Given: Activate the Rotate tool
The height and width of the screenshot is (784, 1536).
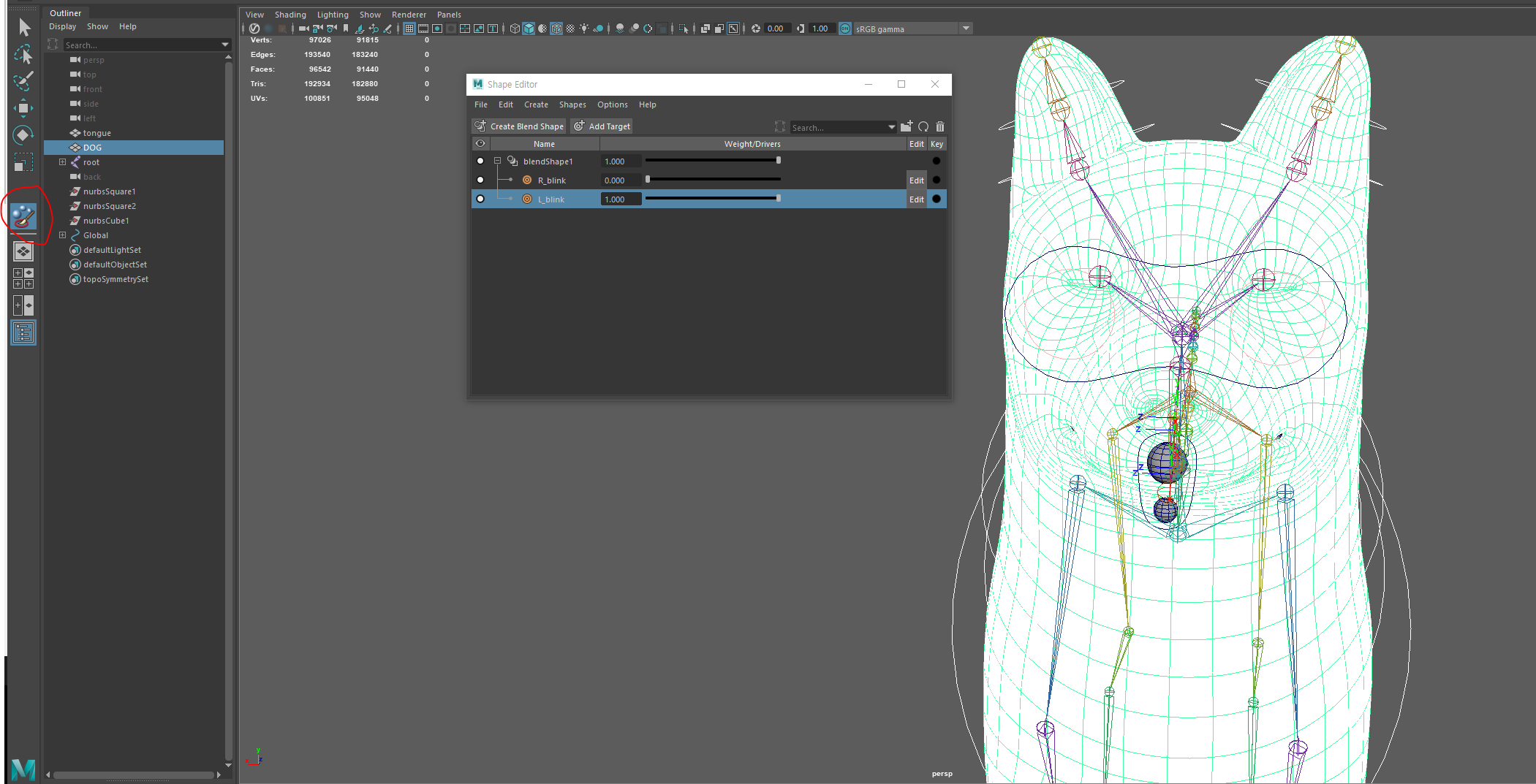Looking at the screenshot, I should 24,135.
